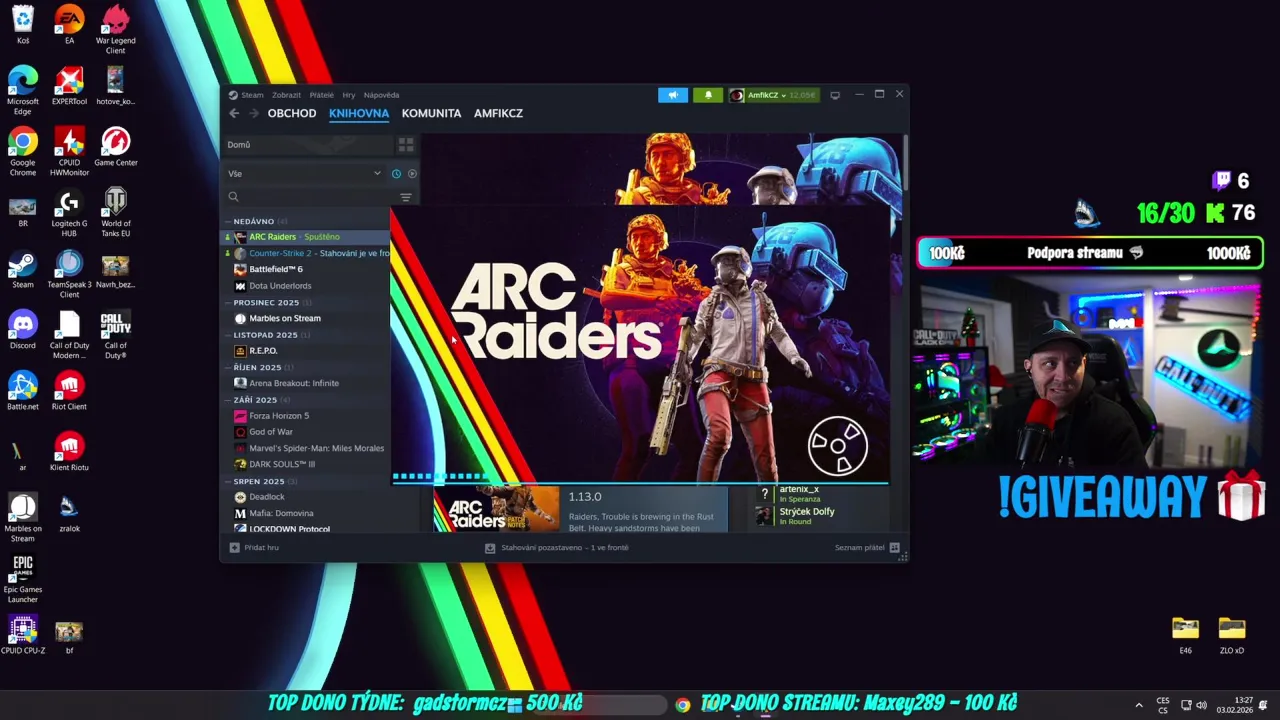Open the friends list chat icon
Image resolution: width=1280 pixels, height=720 pixels.
(x=895, y=548)
